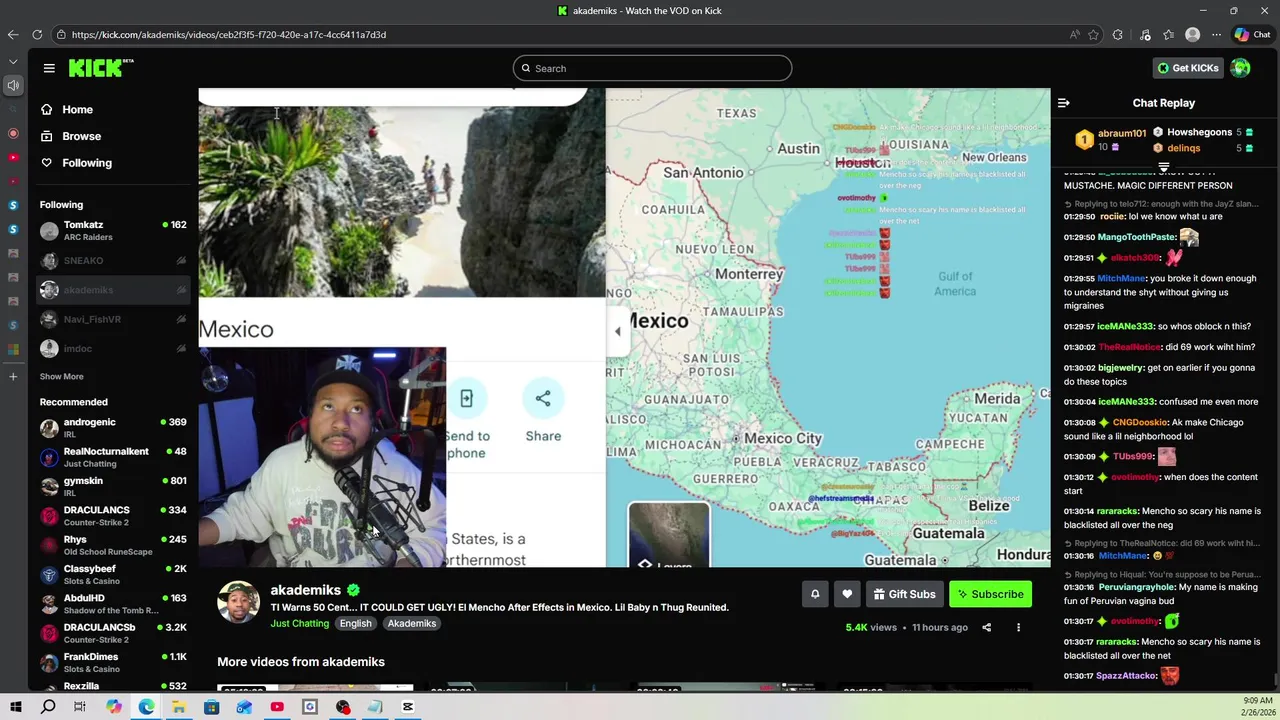Open the YouTube tab in vertical tabs
Viewport: 1280px width, 720px height.
pos(13,157)
